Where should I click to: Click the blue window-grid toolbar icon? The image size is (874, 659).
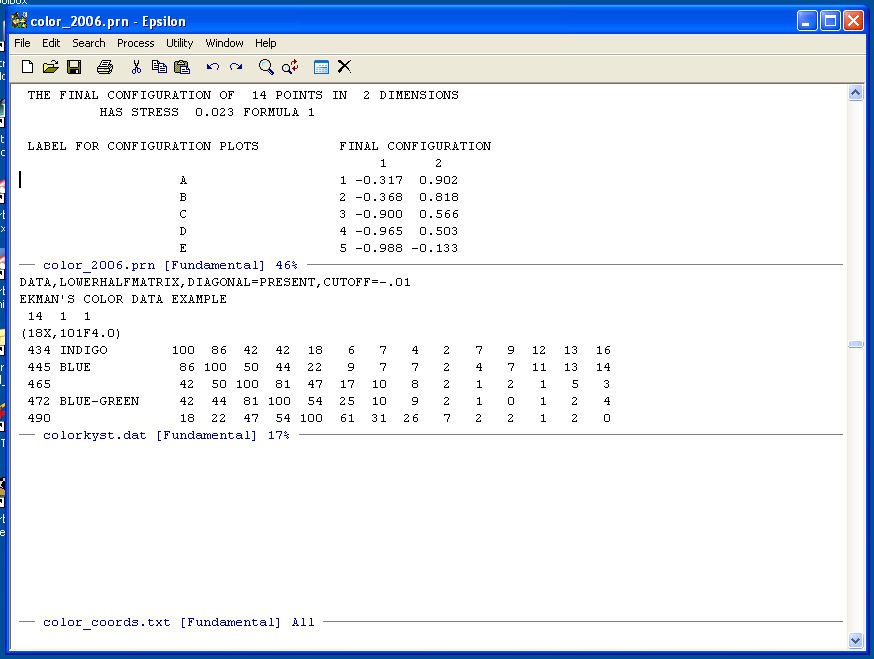[x=321, y=67]
